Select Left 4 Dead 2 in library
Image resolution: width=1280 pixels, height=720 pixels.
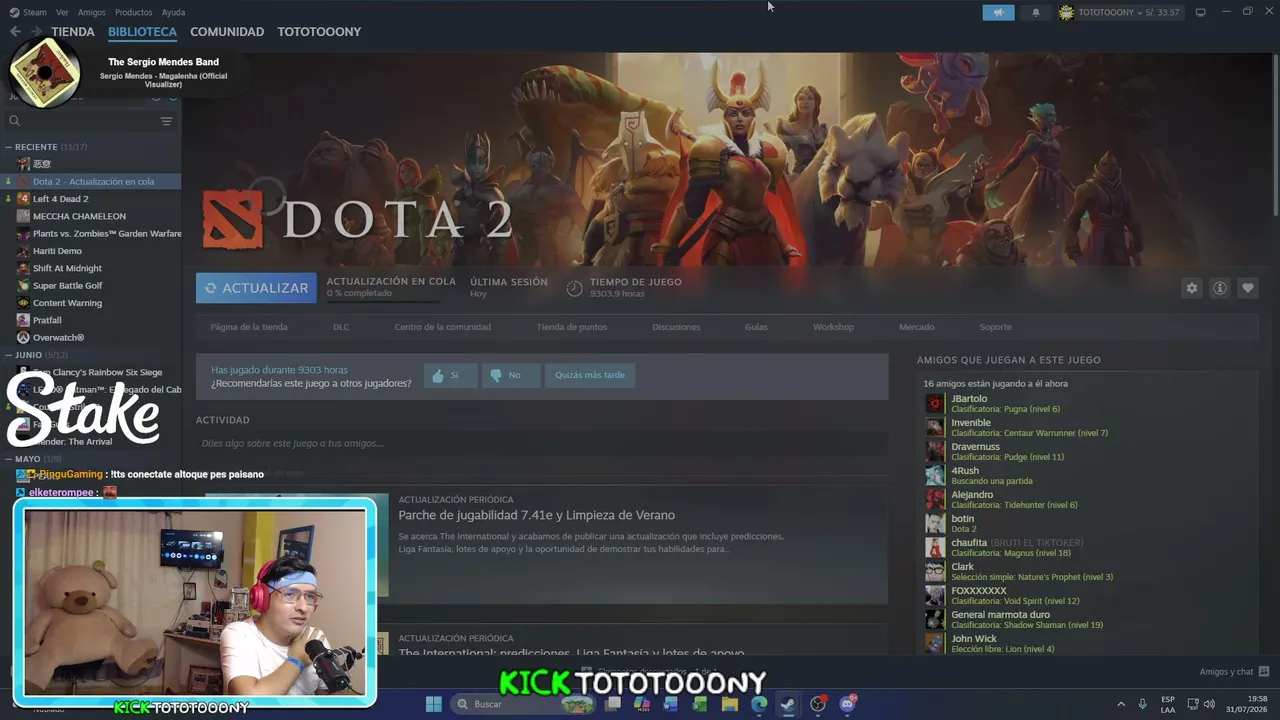click(93, 199)
